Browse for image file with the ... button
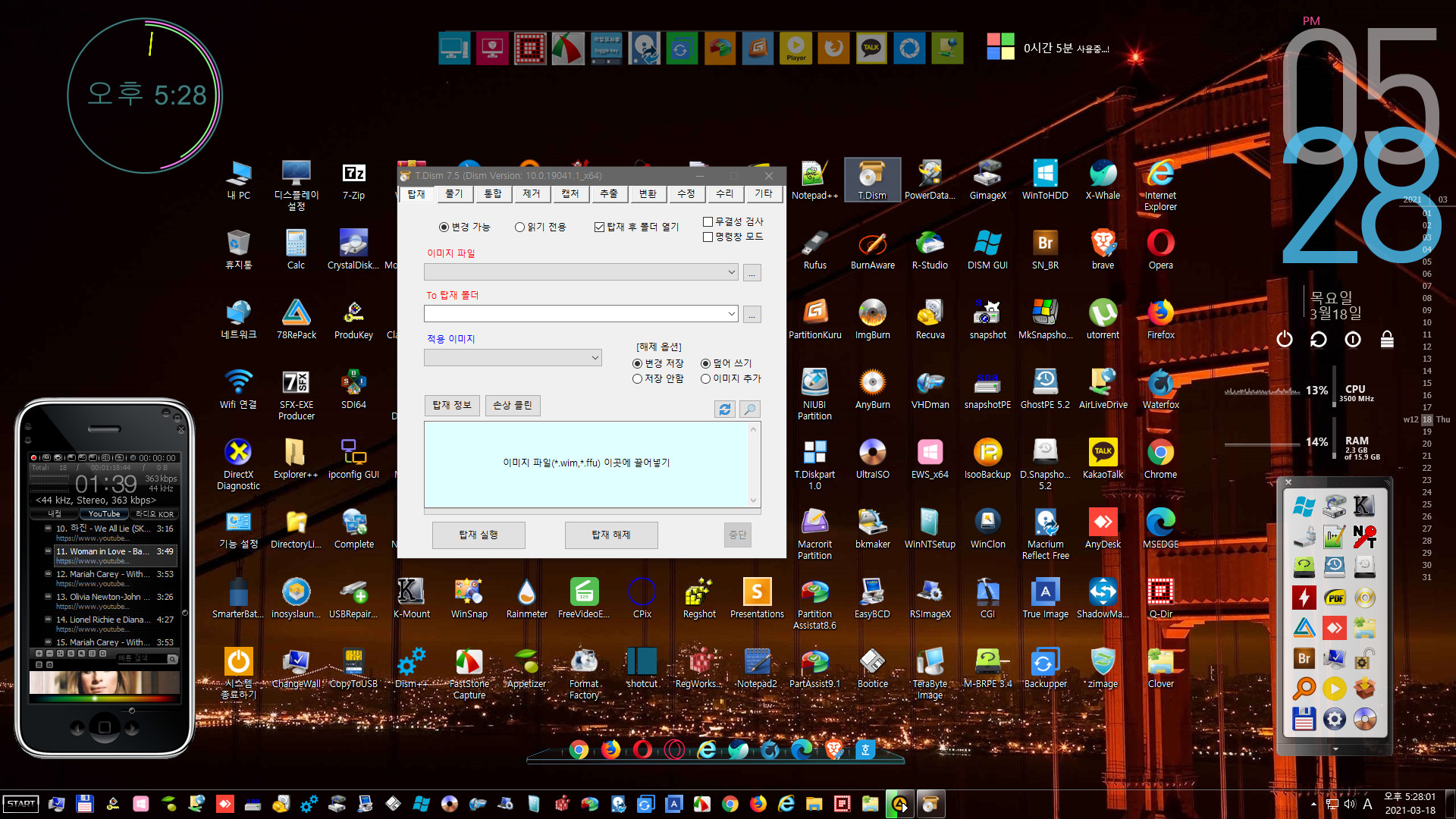Screen dimensions: 1456x819 [752, 273]
